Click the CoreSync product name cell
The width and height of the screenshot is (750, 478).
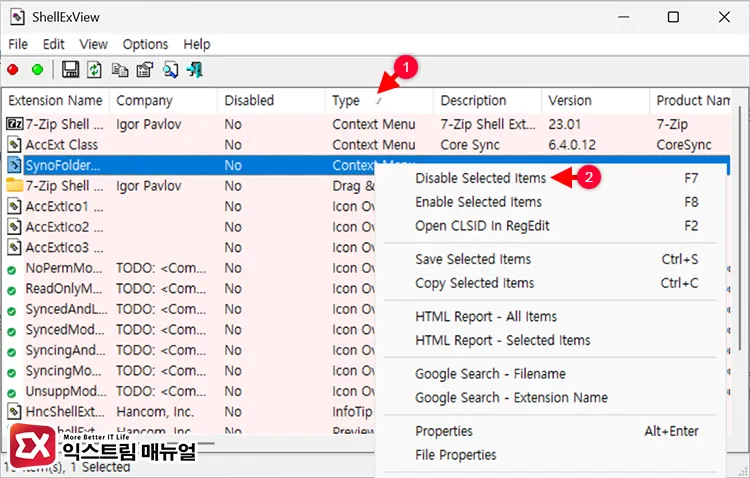click(x=684, y=145)
